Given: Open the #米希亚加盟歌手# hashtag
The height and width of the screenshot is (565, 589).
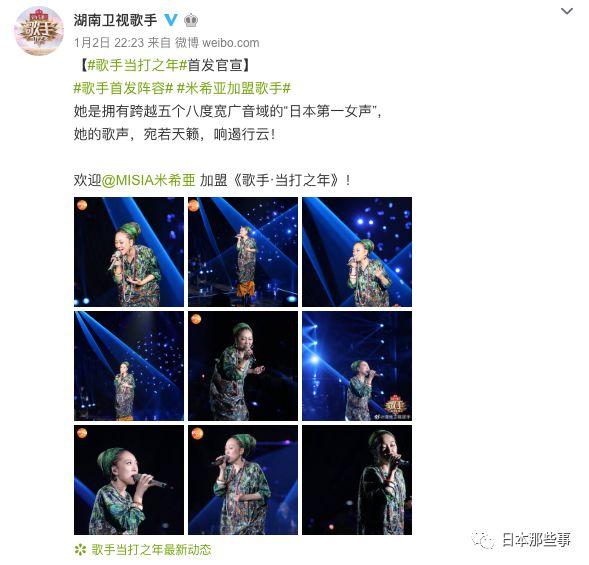Looking at the screenshot, I should (x=234, y=88).
